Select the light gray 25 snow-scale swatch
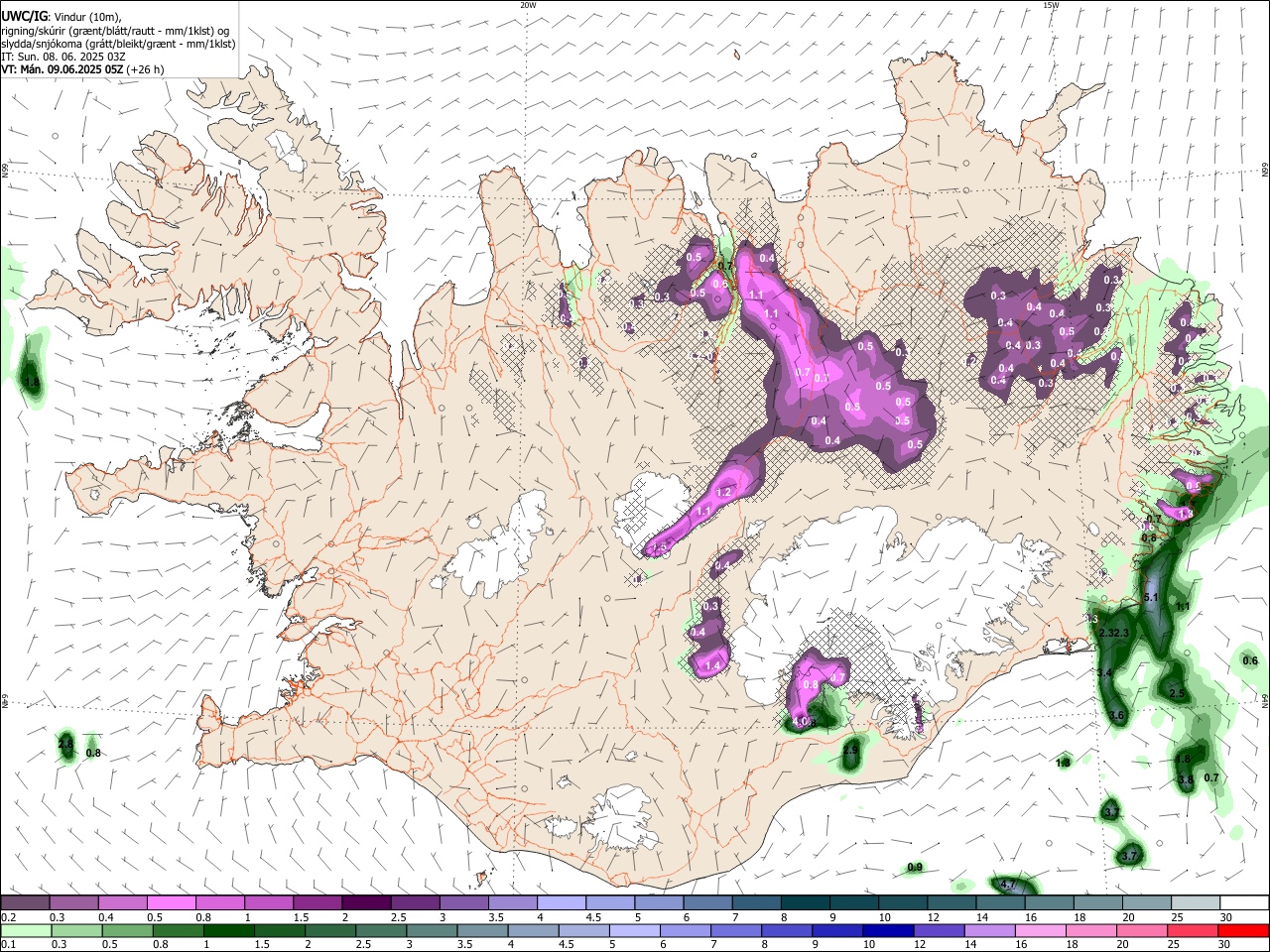The width and height of the screenshot is (1270, 952). (x=1196, y=903)
